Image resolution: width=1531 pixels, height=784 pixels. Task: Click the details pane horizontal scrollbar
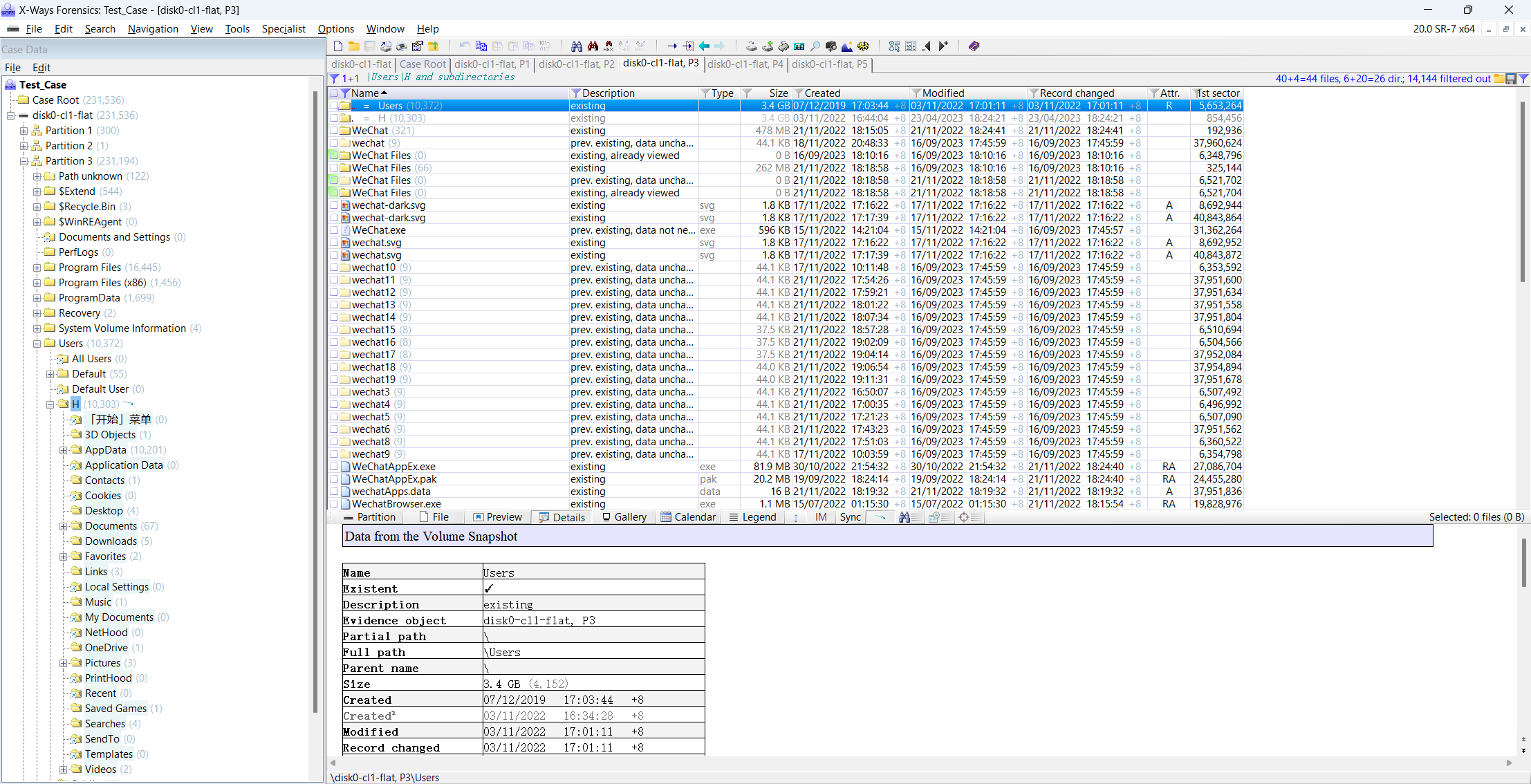click(x=920, y=763)
